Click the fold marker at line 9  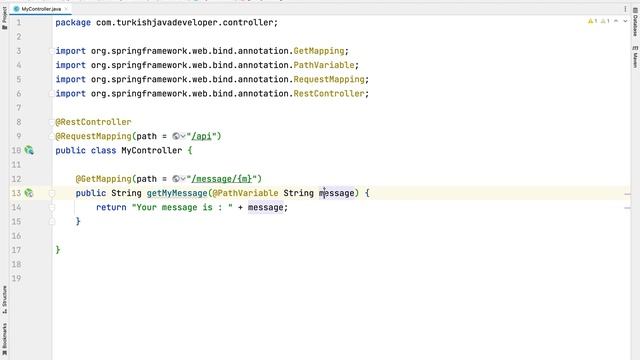pos(52,136)
